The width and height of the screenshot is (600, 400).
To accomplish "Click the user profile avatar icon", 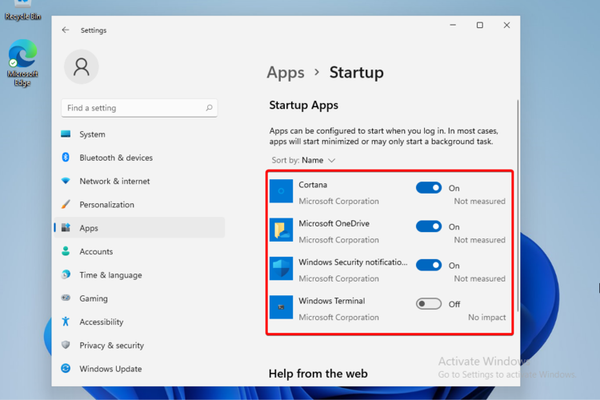I will pos(82,67).
